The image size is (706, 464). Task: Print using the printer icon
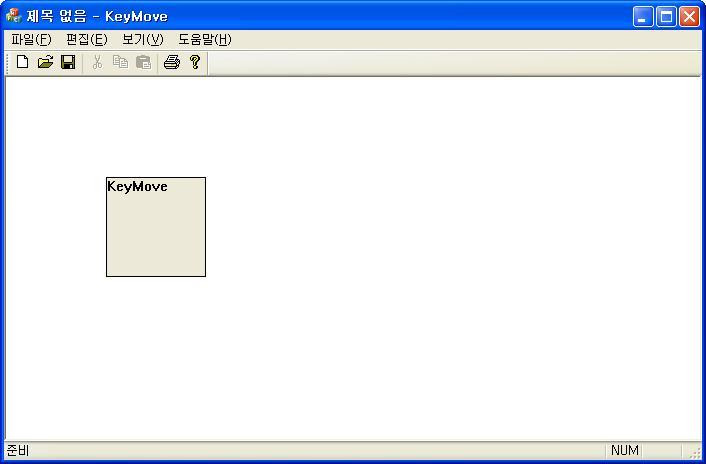pyautogui.click(x=172, y=62)
